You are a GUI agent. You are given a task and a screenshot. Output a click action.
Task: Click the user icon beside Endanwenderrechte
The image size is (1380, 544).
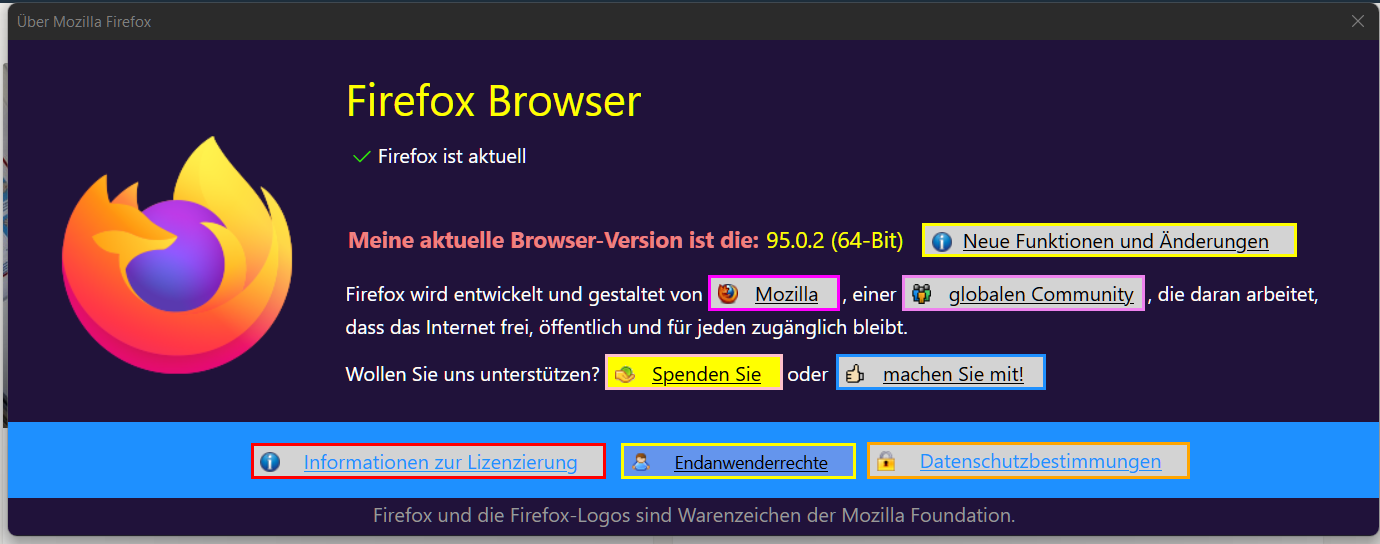pos(641,462)
